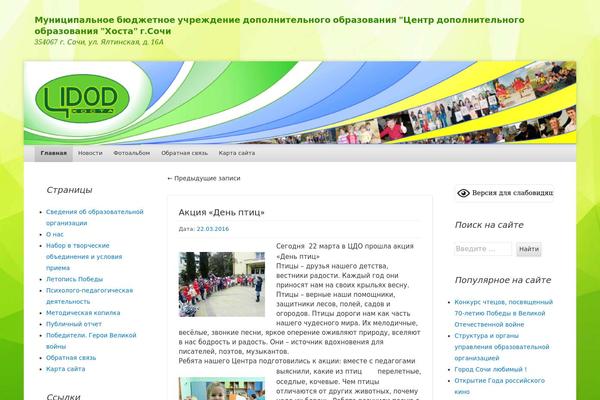This screenshot has width=600, height=400.
Task: Click the Популярное на сайте heading
Action: [x=503, y=280]
